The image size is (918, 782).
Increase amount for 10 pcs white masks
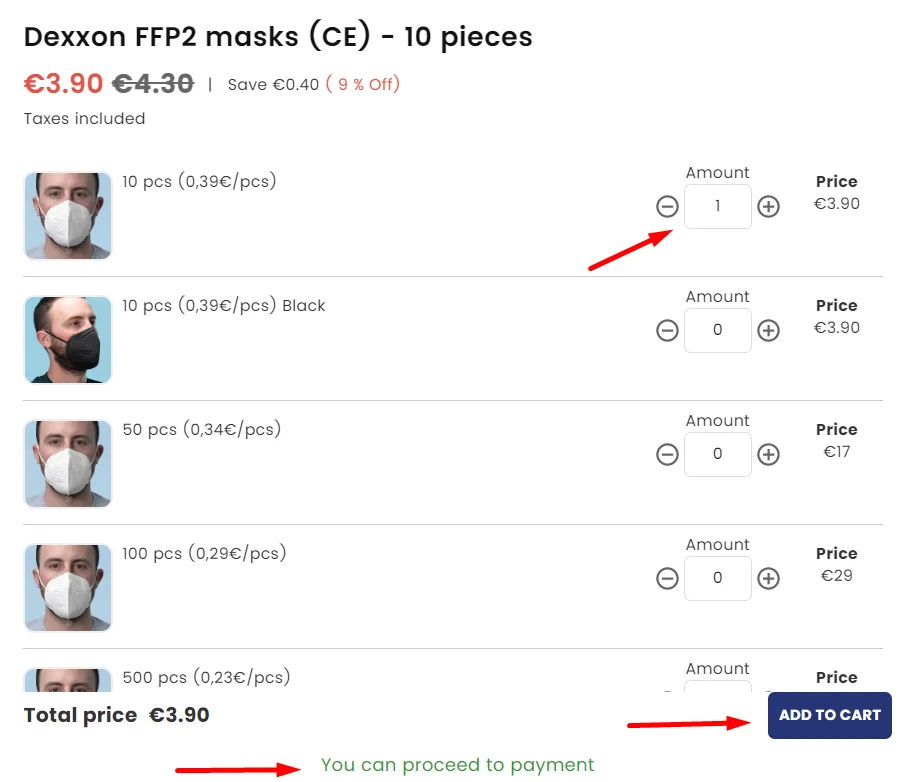pos(768,206)
